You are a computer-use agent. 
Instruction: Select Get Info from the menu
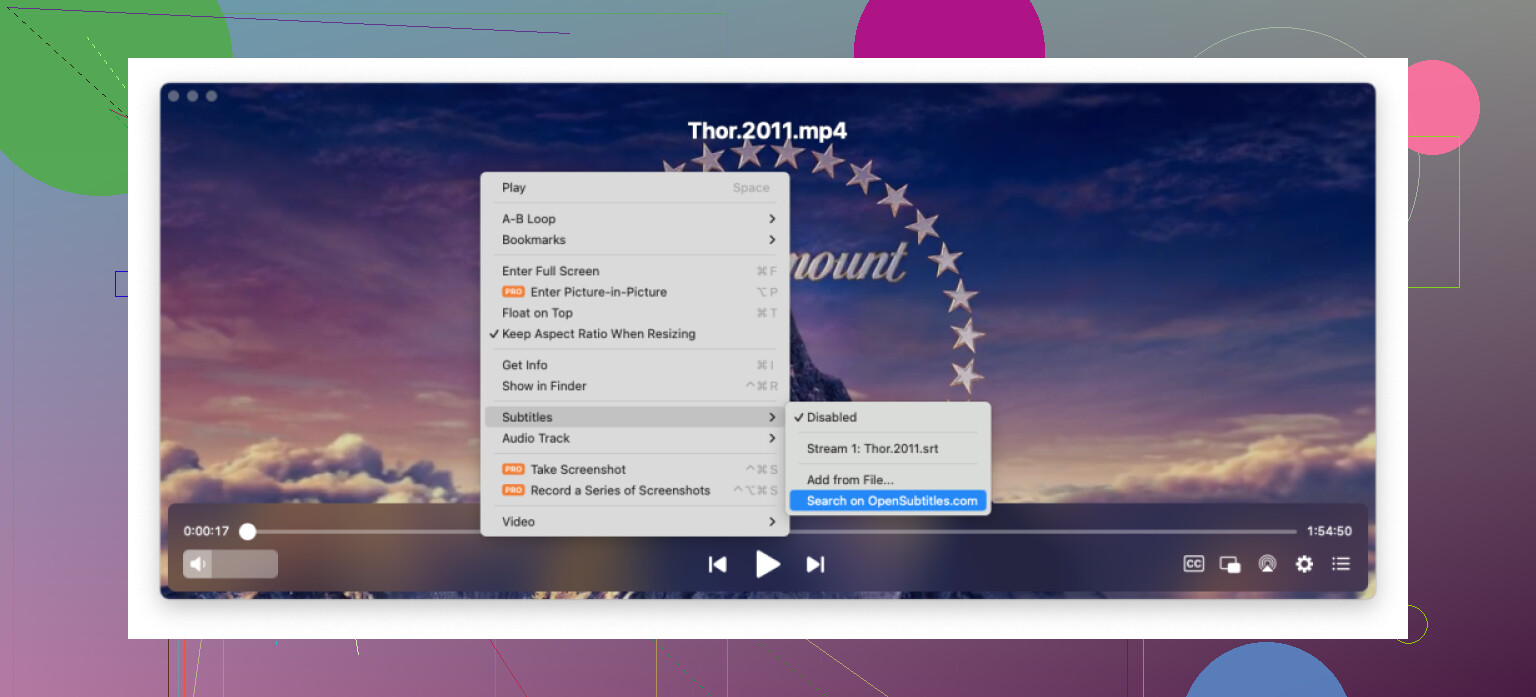point(635,365)
